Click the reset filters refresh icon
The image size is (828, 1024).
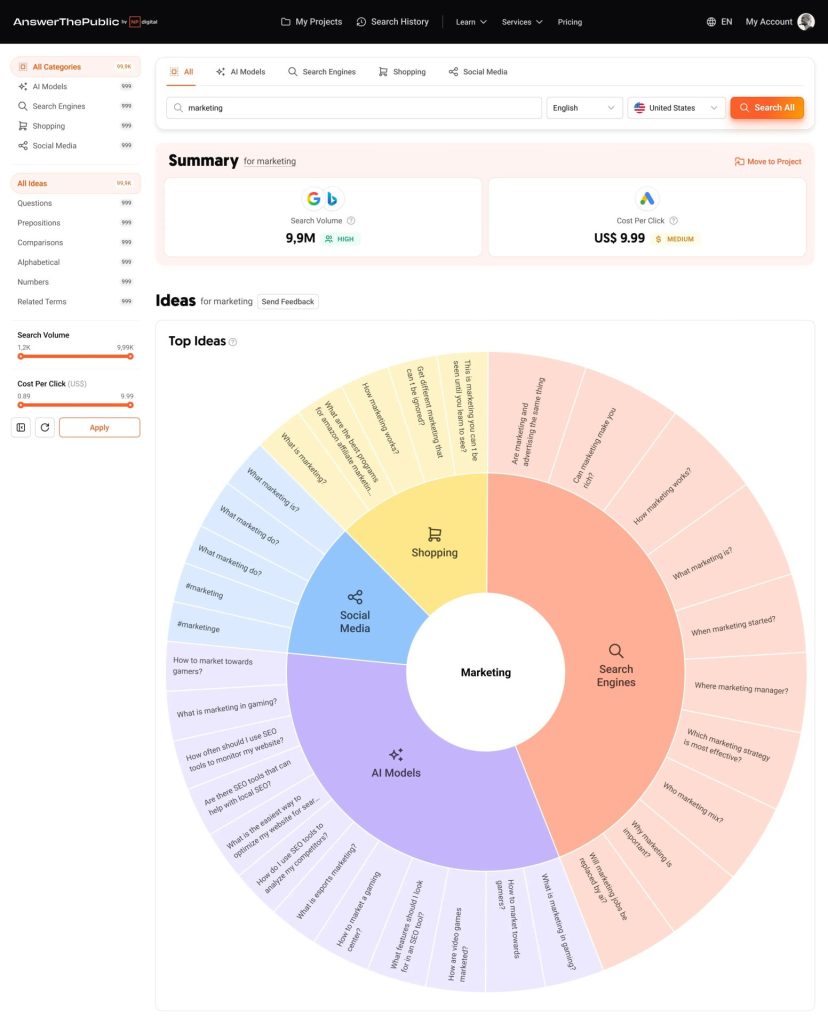tap(45, 427)
